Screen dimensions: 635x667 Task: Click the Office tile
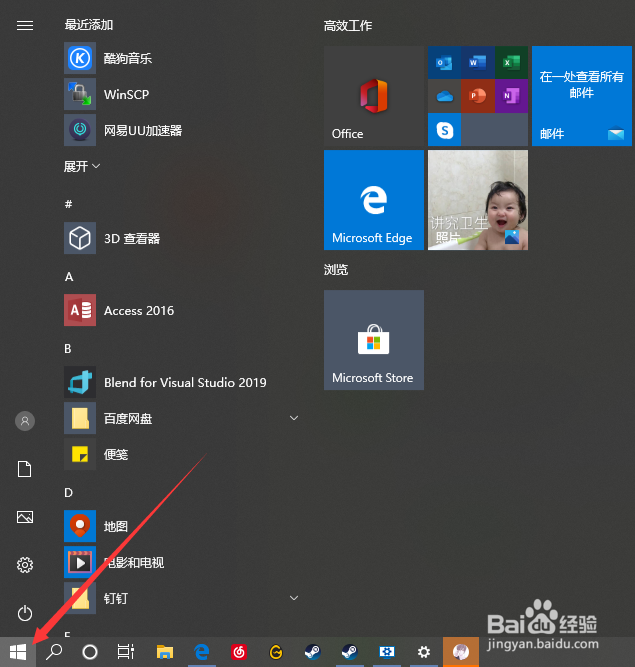tap(374, 96)
